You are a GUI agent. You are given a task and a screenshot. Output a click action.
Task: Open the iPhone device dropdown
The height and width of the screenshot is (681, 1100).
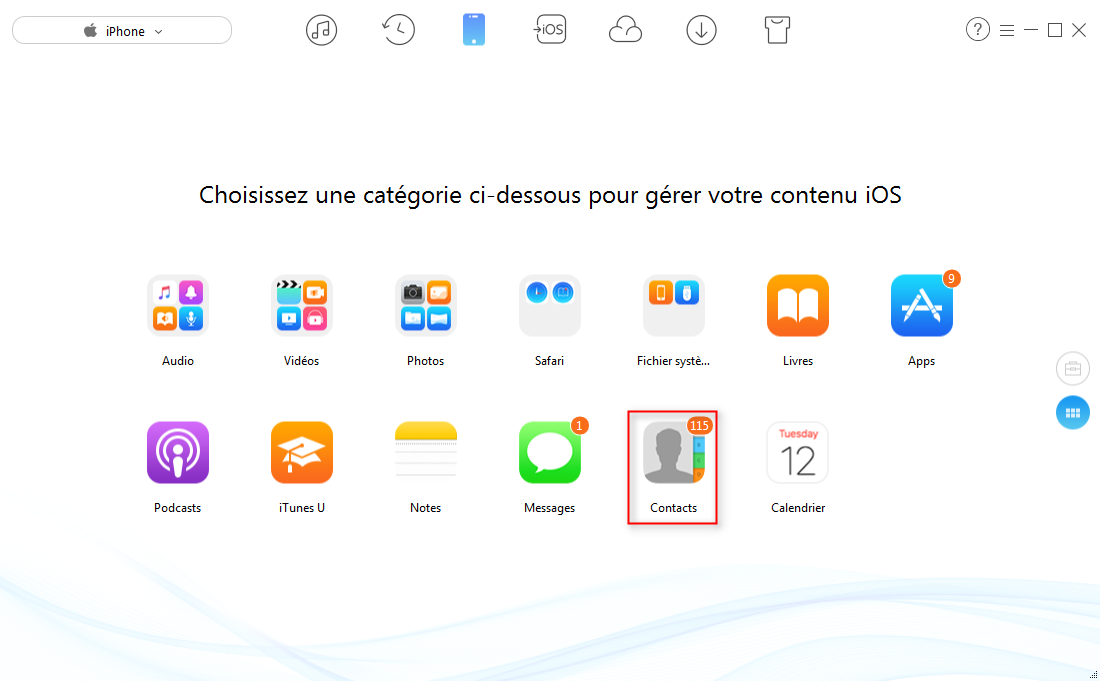coord(122,30)
